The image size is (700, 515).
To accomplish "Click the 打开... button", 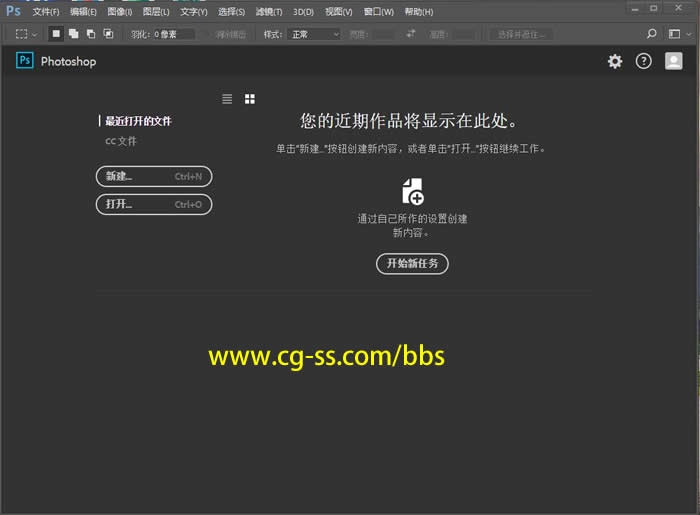I will point(154,204).
